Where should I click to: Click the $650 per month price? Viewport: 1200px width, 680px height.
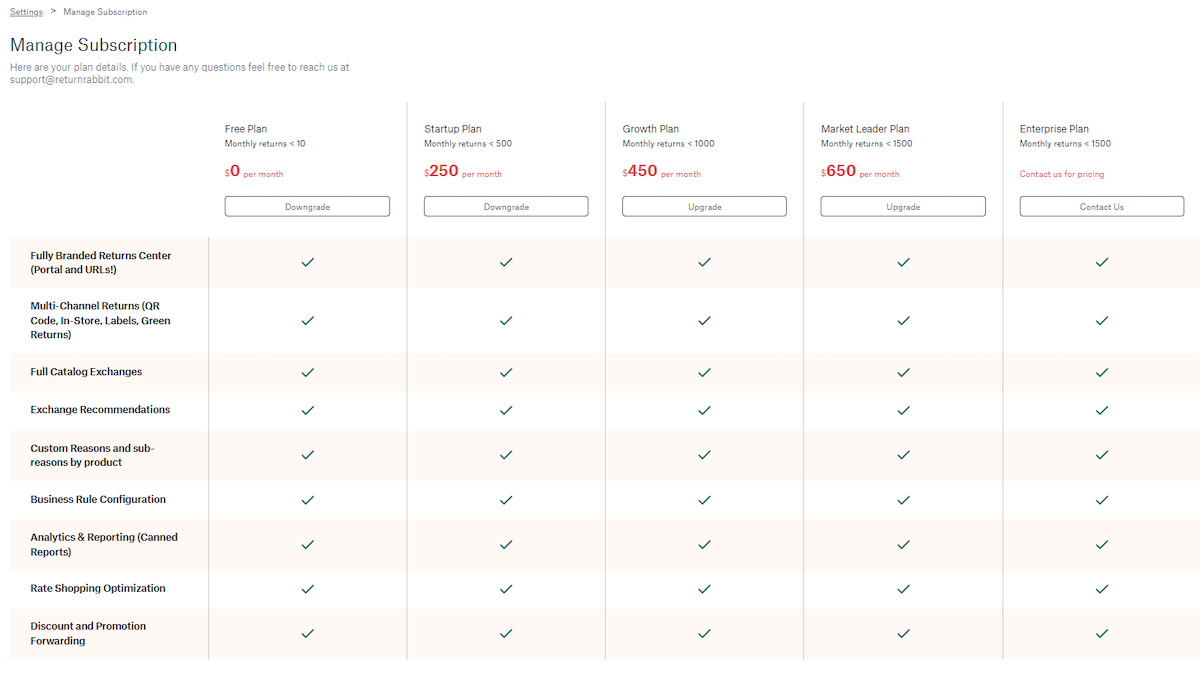point(860,172)
